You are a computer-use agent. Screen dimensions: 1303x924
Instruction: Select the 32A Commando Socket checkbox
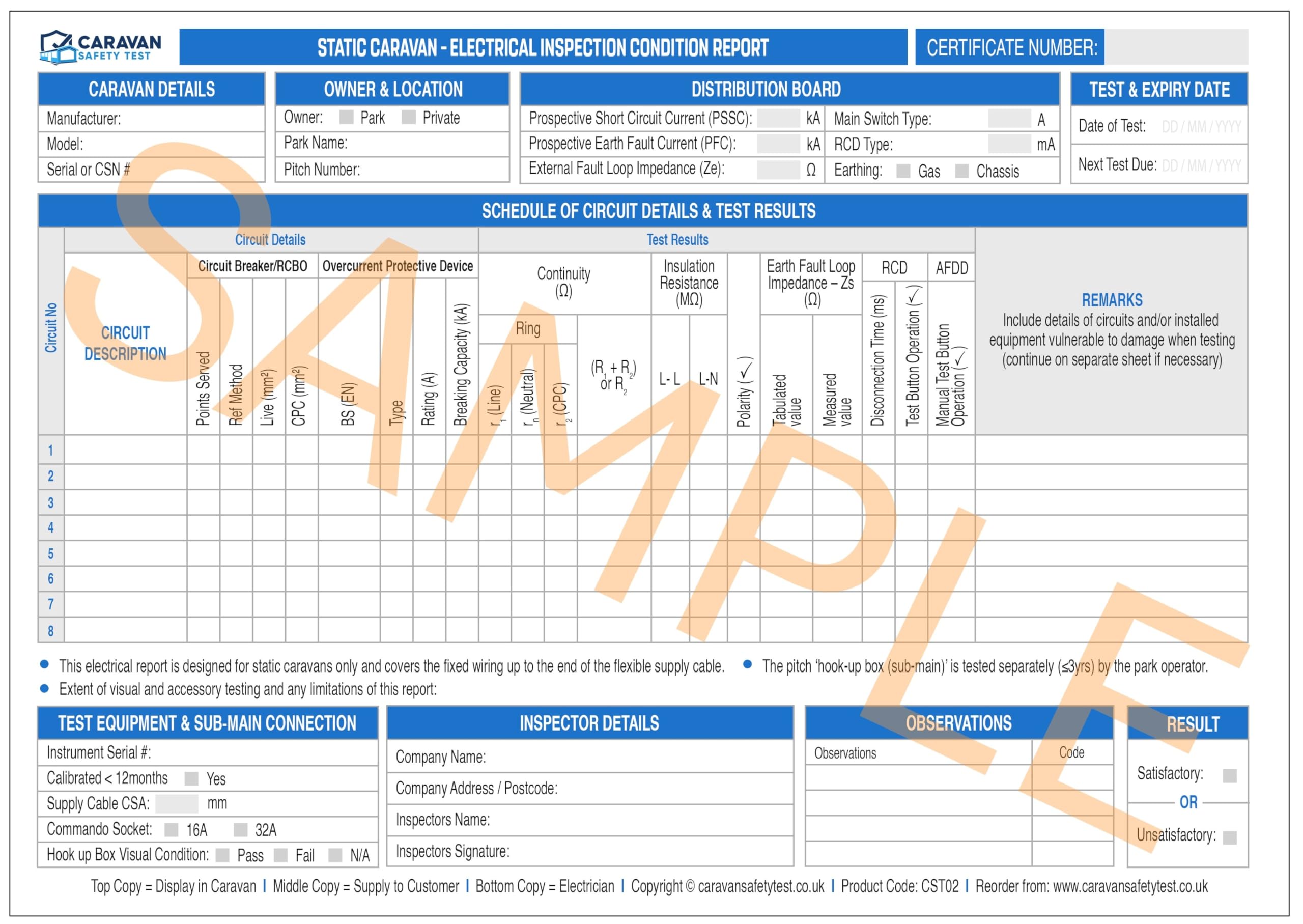[x=241, y=830]
